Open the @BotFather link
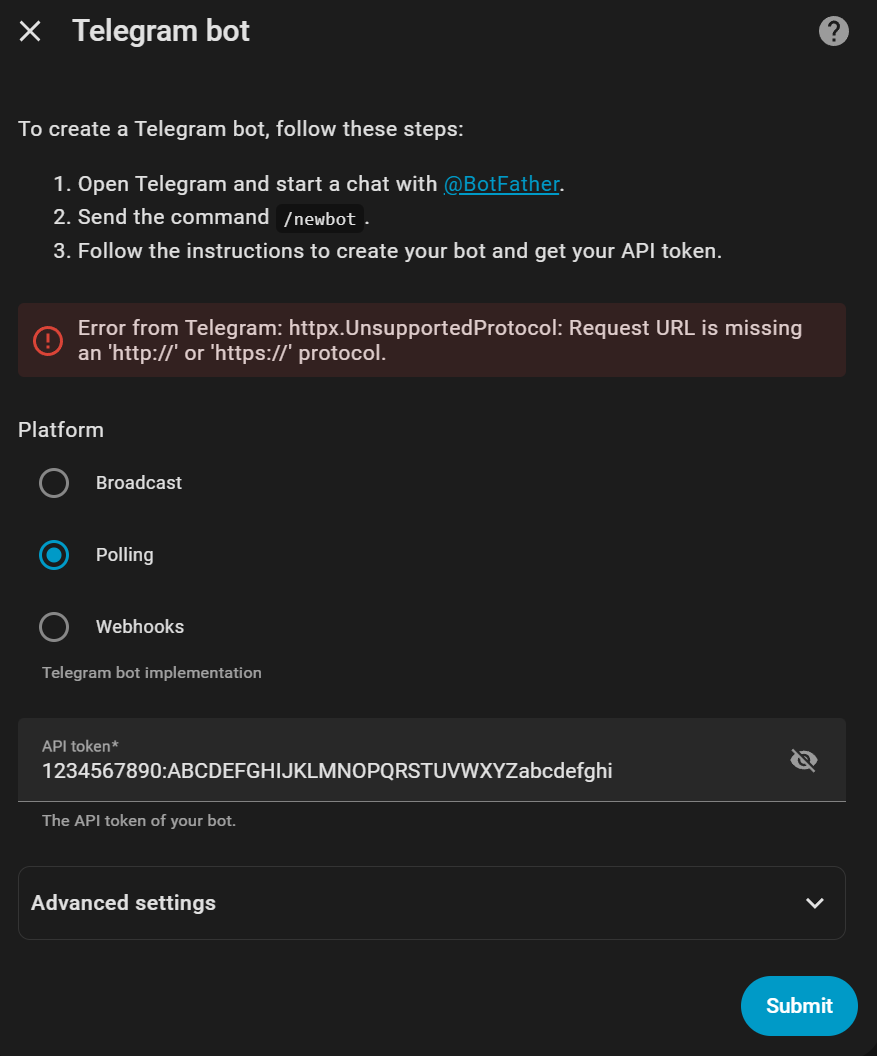 click(x=501, y=184)
